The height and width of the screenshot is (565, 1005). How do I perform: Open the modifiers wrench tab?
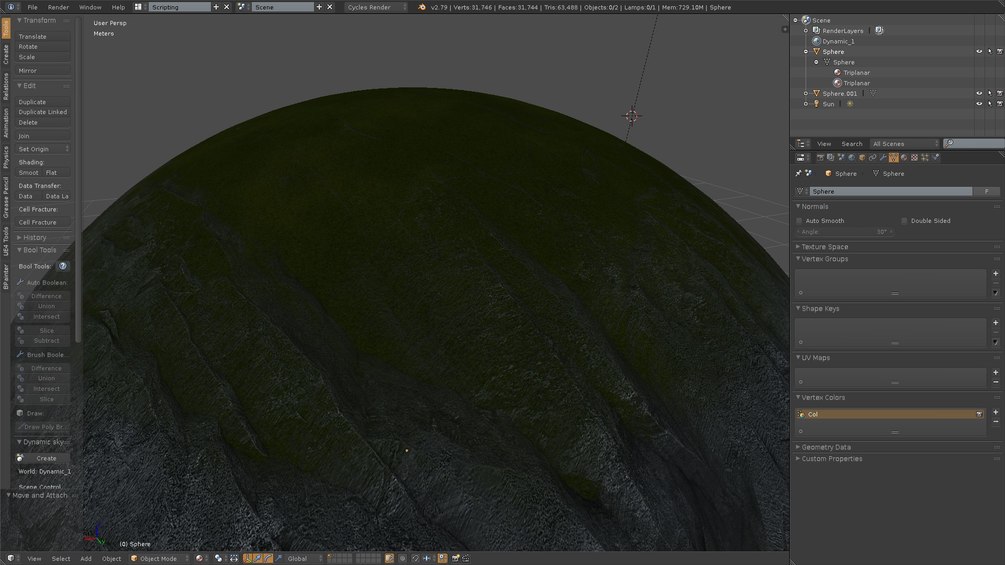tap(883, 158)
